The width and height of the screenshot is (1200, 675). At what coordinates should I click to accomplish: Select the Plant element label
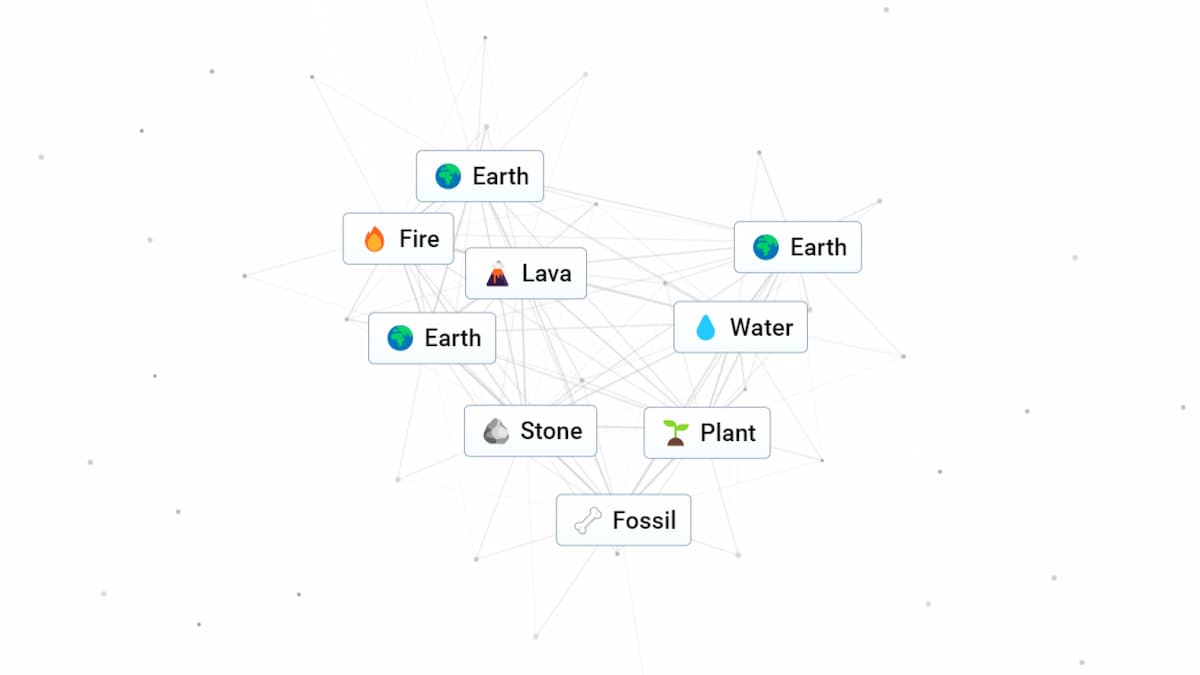728,433
